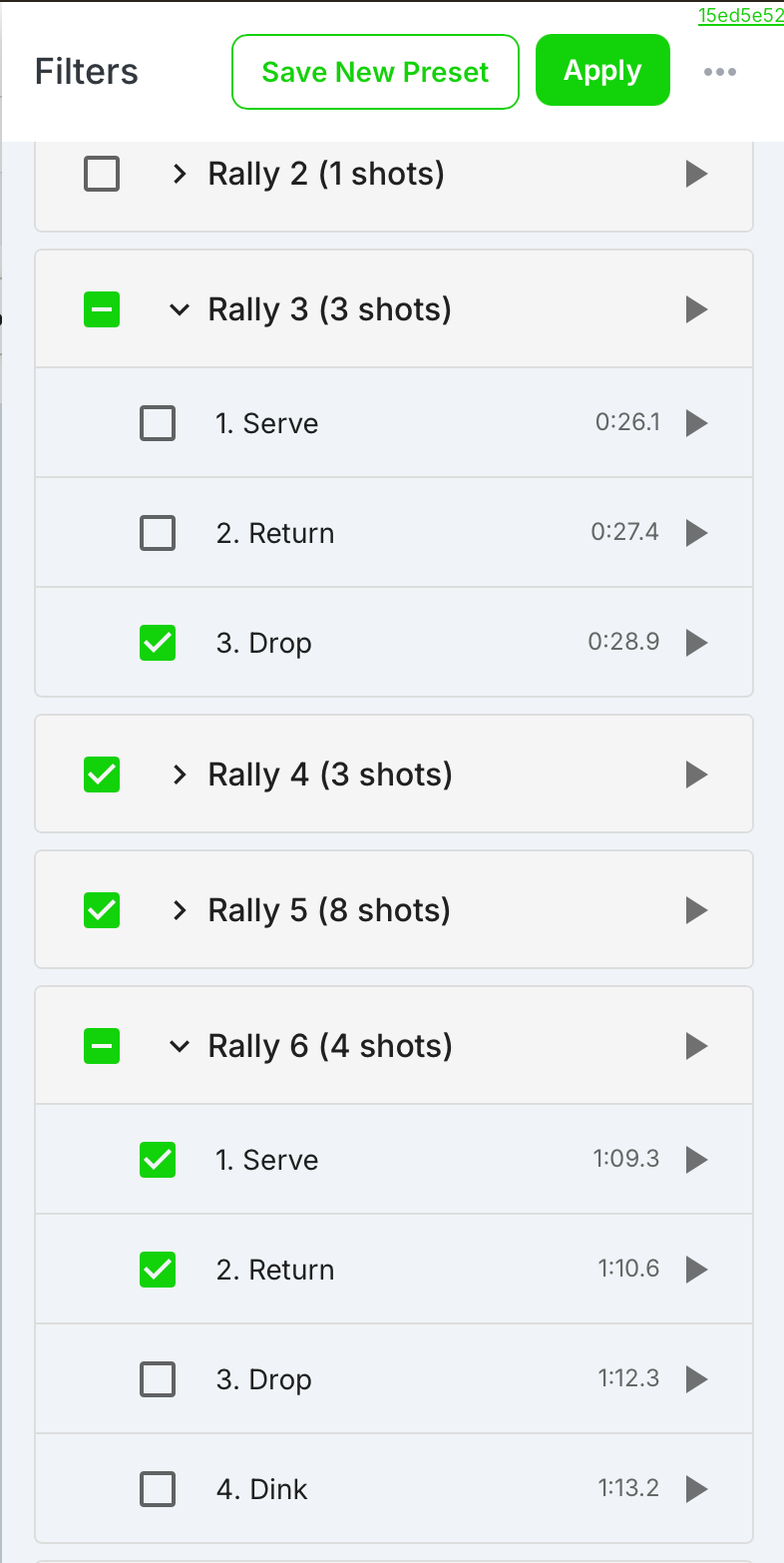Play the Dink shot at 1:13.2
Screen dimensions: 784x1563
[x=696, y=1489]
